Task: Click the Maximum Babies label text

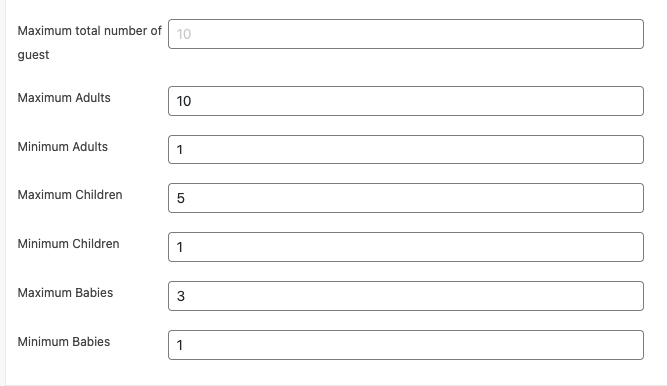Action: pyautogui.click(x=65, y=293)
